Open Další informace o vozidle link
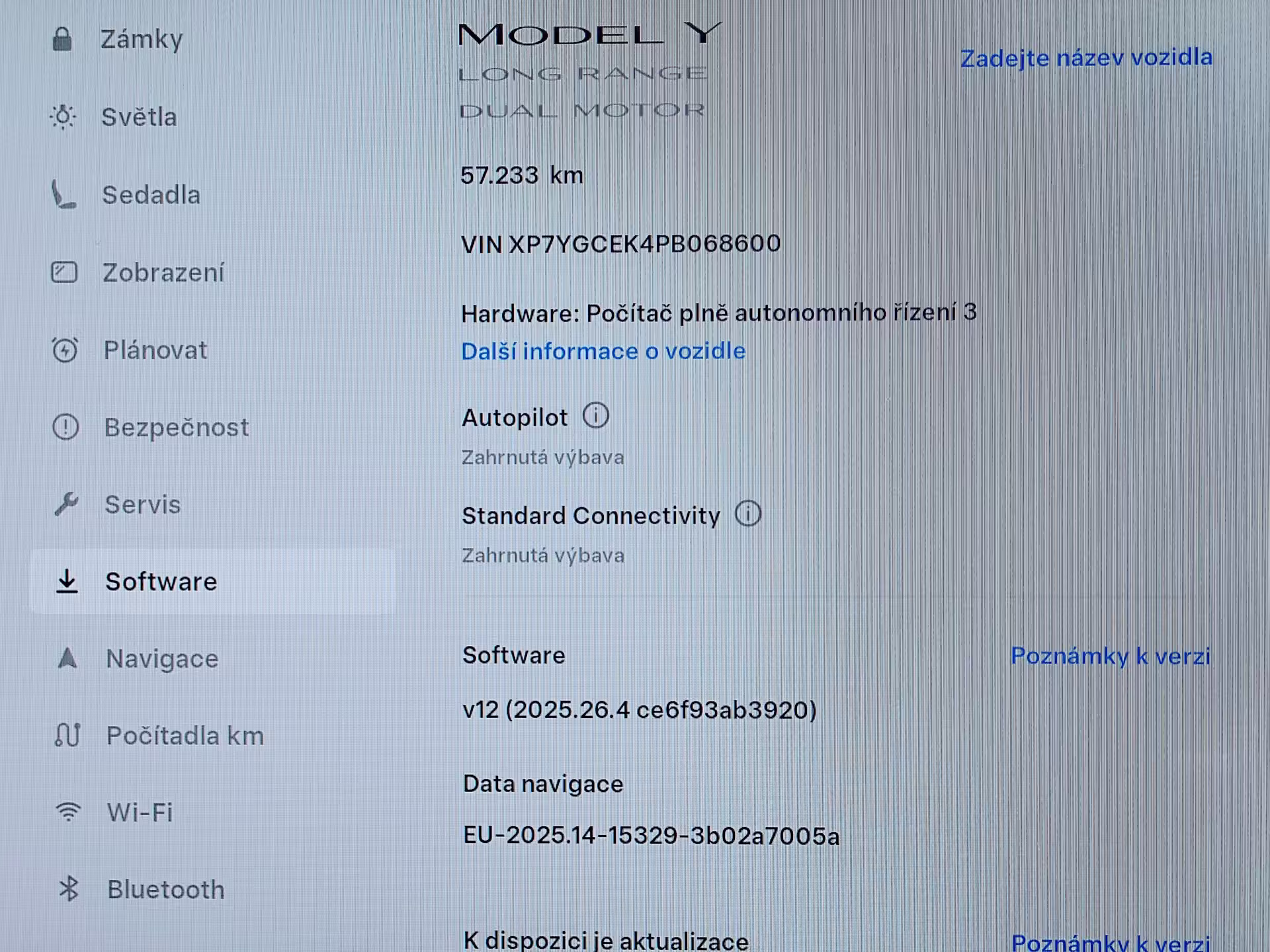This screenshot has width=1270, height=952. pos(603,351)
